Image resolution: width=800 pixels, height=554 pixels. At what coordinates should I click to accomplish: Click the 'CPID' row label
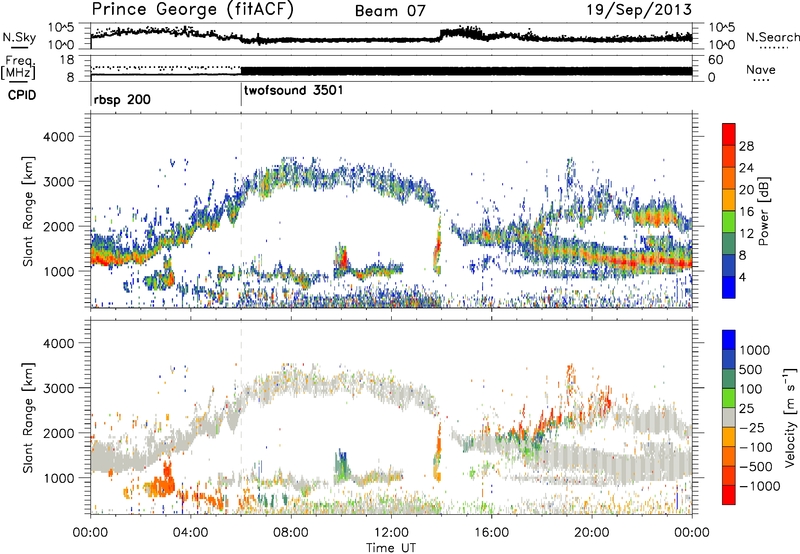point(22,95)
